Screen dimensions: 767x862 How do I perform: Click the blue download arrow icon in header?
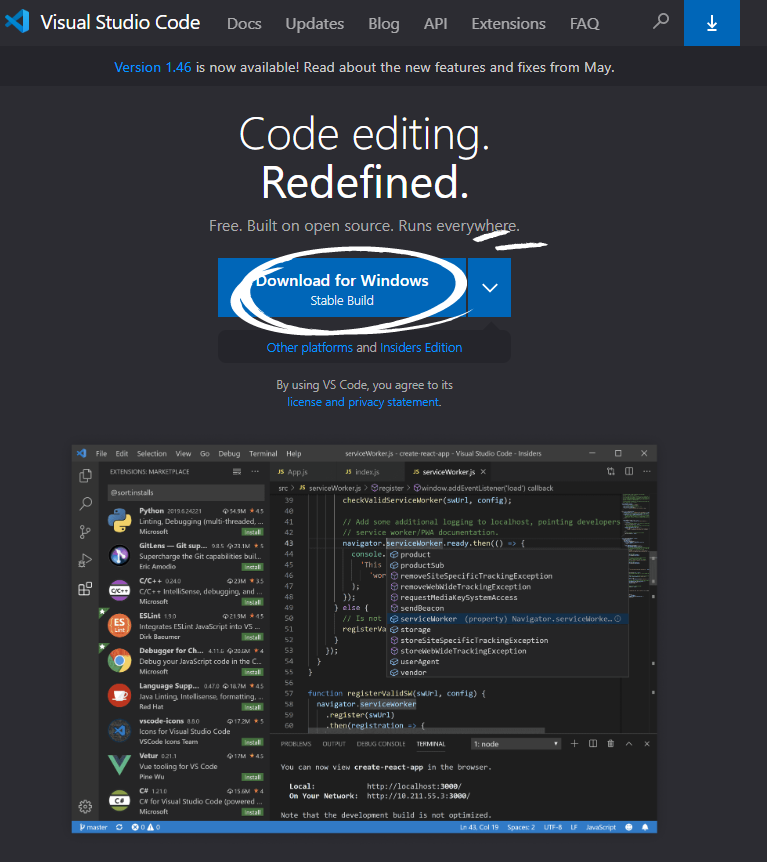point(711,23)
